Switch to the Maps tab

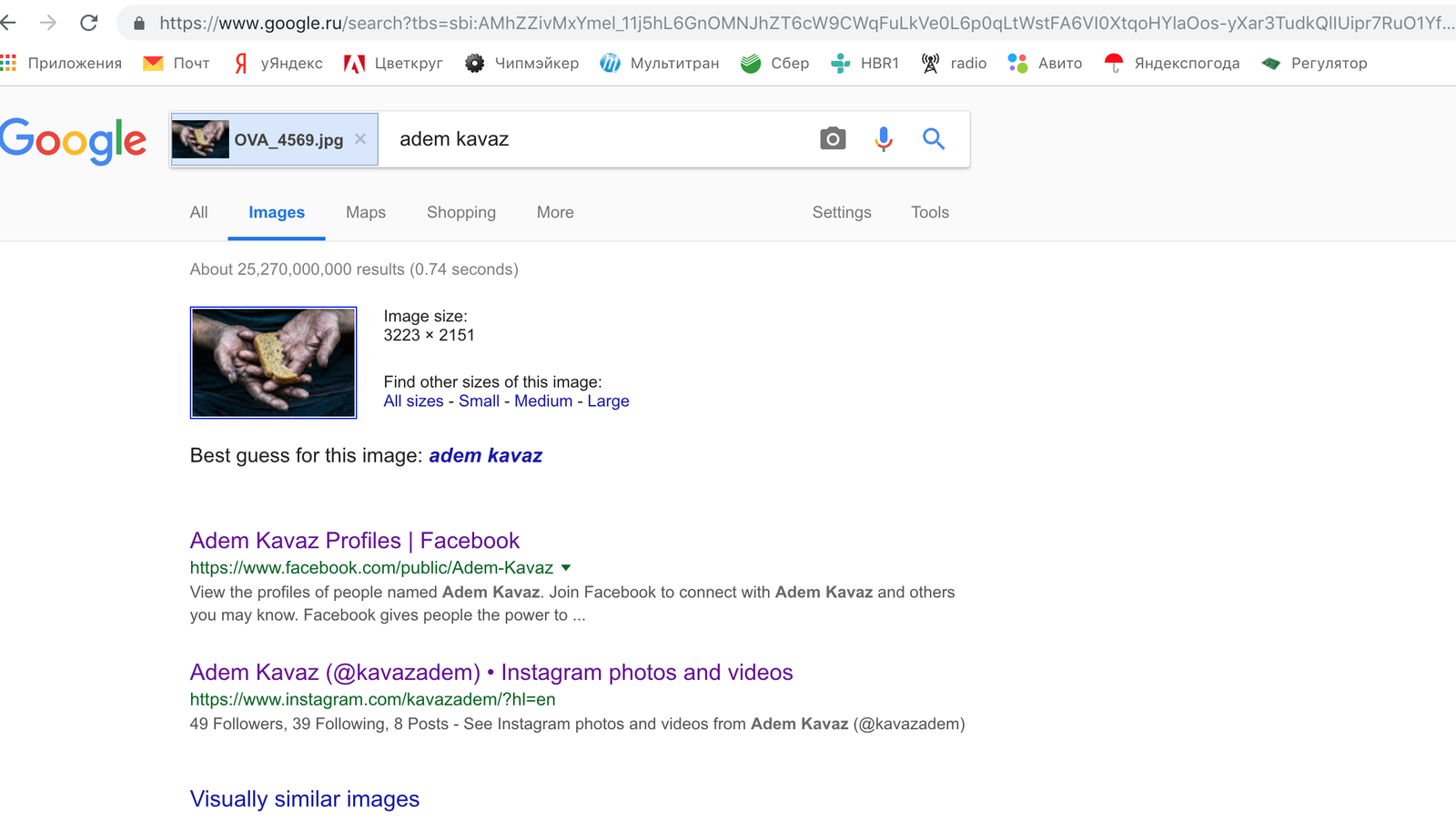point(365,212)
